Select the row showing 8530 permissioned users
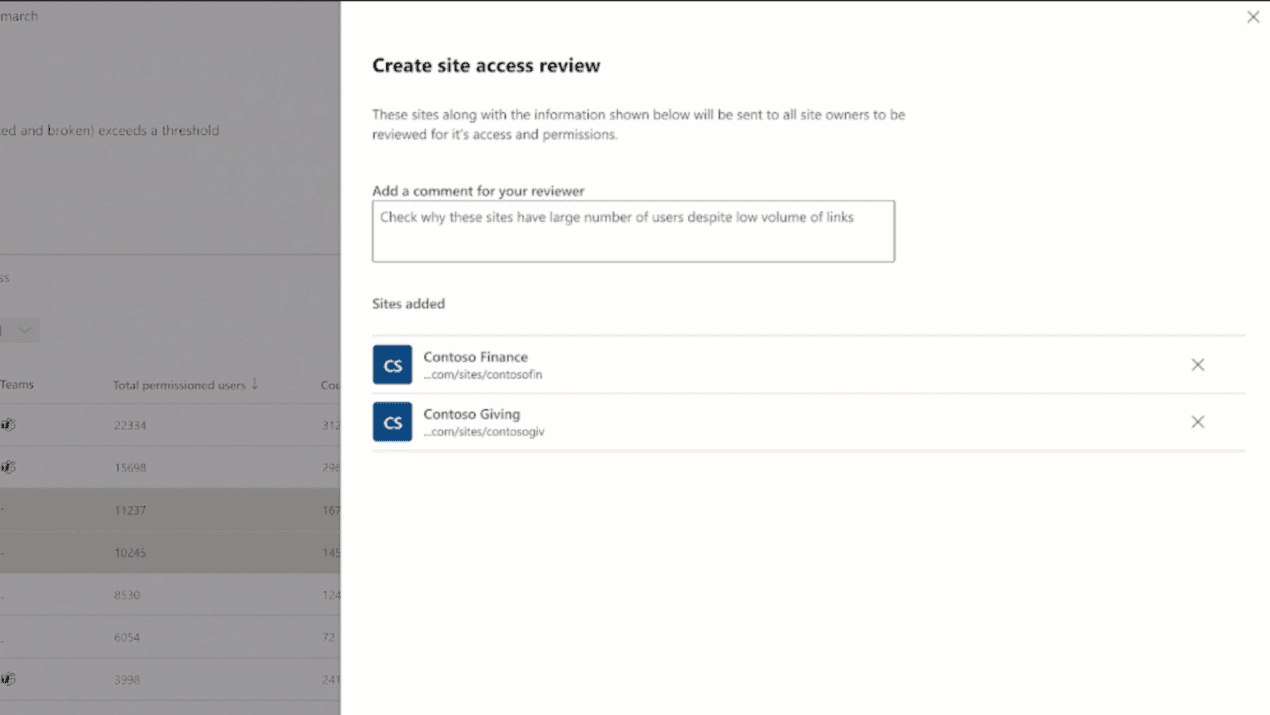The image size is (1270, 715). (x=170, y=594)
